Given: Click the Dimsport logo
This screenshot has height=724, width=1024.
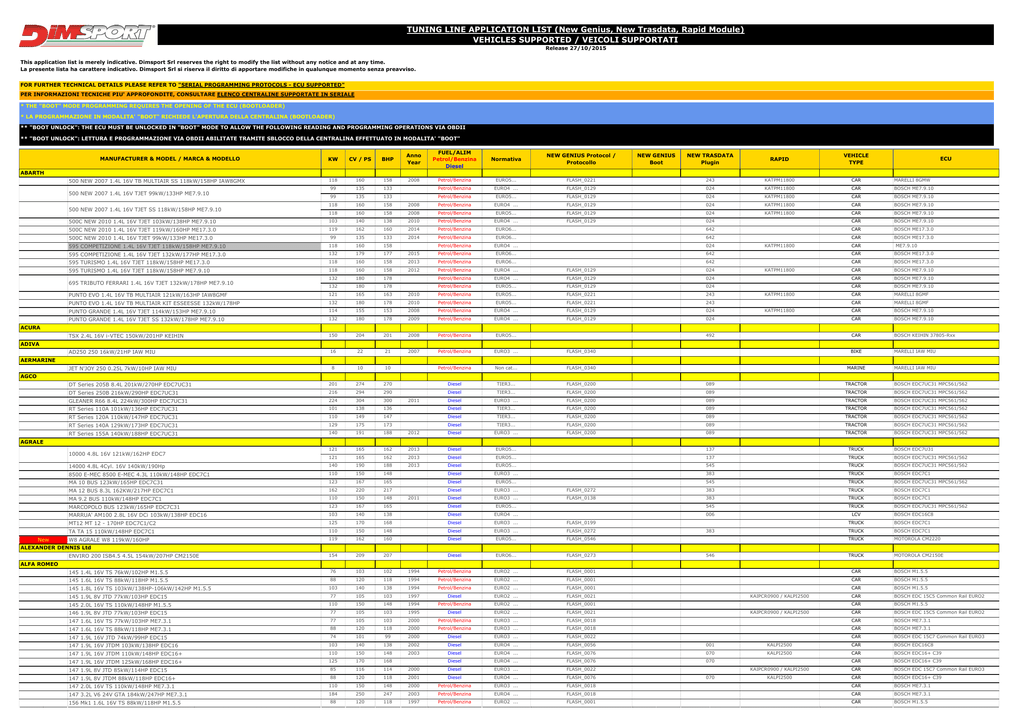Looking at the screenshot, I should coord(87,35).
